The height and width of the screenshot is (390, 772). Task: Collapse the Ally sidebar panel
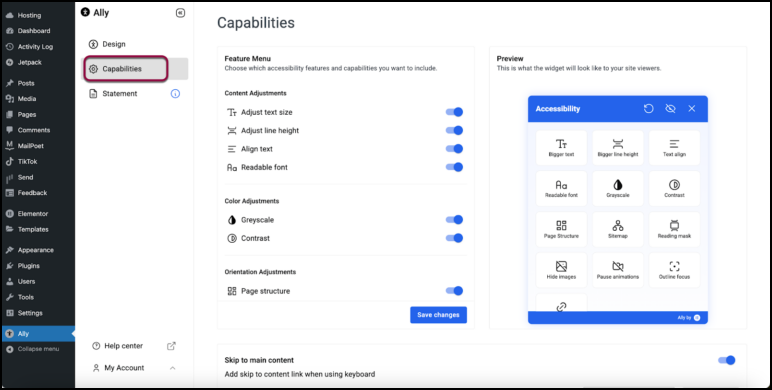click(180, 13)
